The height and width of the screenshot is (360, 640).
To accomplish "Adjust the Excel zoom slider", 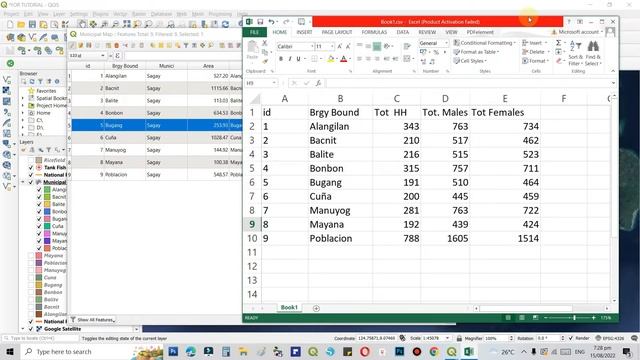I will pos(574,318).
